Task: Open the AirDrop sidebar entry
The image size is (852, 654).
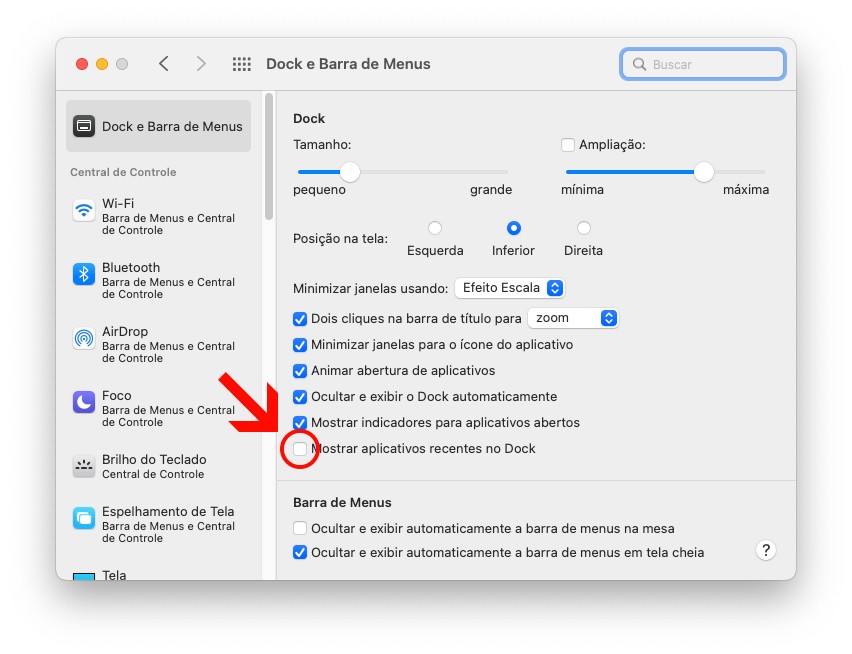Action: tap(158, 344)
